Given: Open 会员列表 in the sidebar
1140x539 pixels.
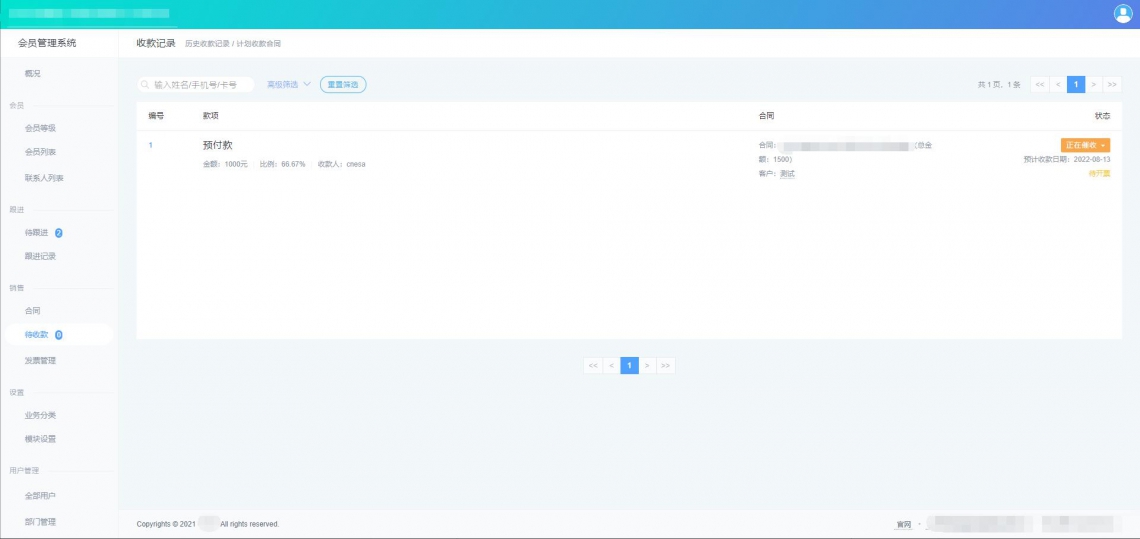Looking at the screenshot, I should [41, 152].
